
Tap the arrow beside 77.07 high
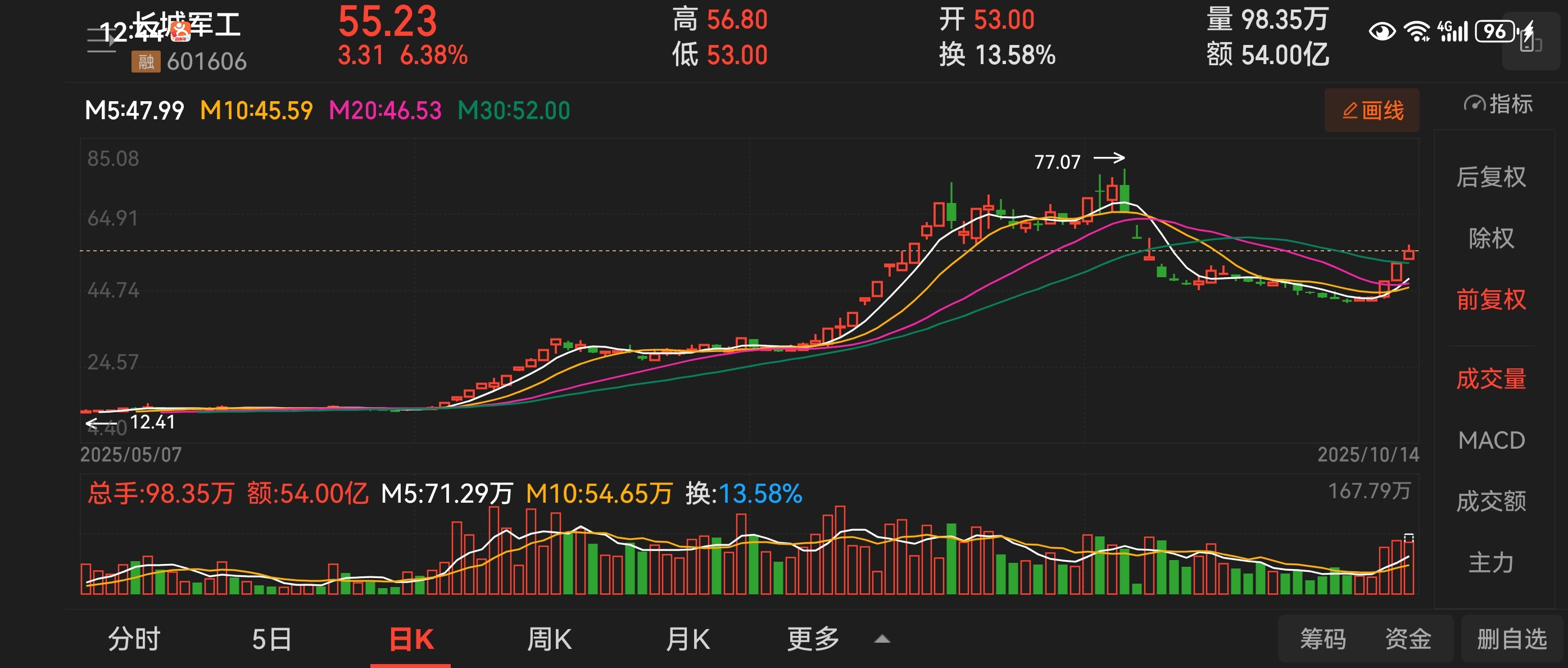(x=1109, y=159)
